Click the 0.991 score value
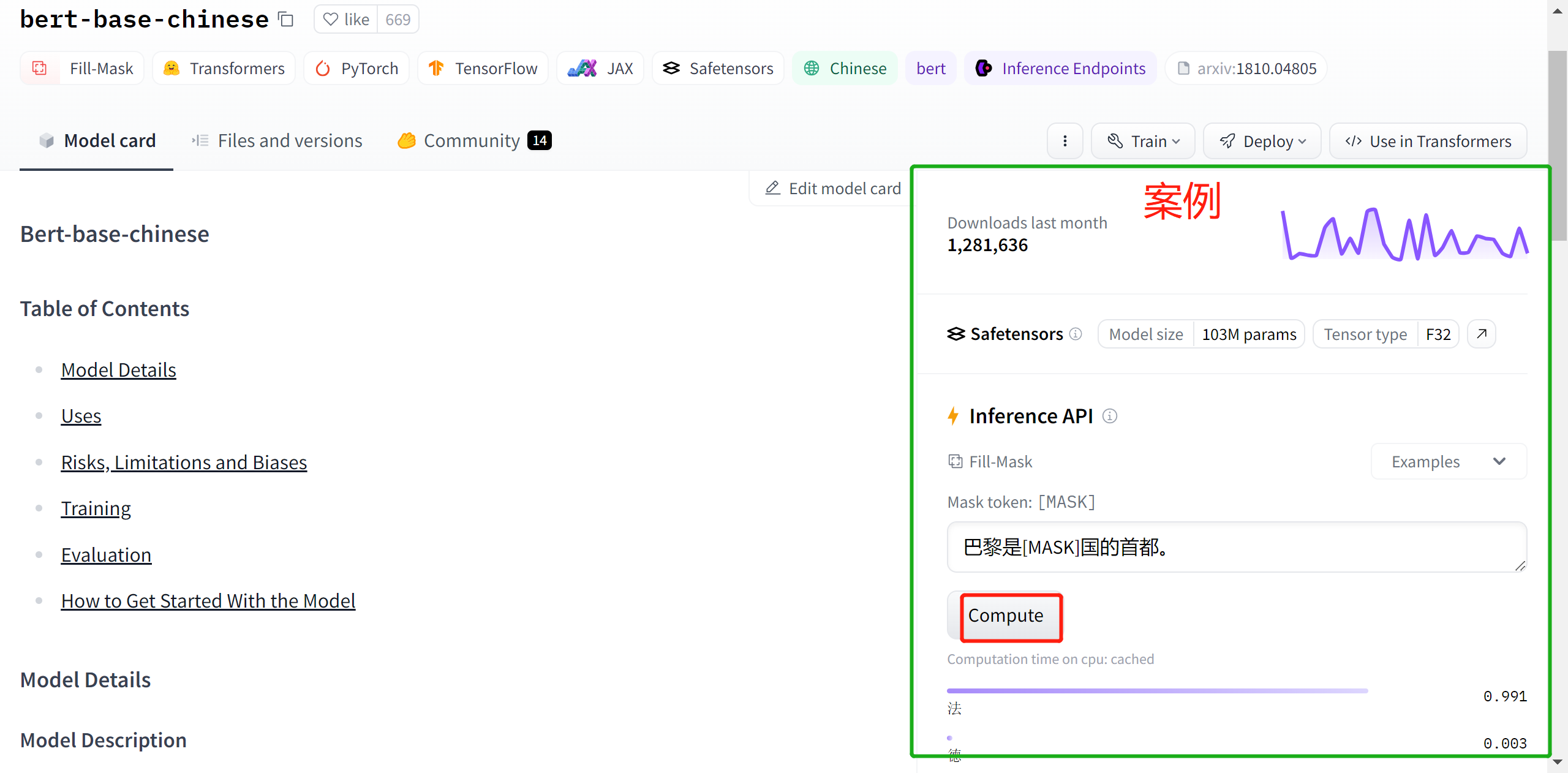Viewport: 1568px width, 773px height. (1505, 696)
